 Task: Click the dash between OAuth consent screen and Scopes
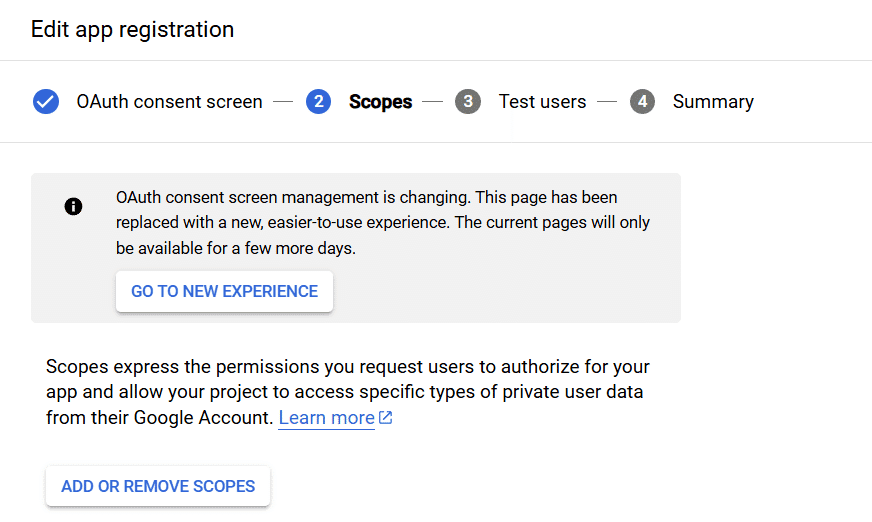coord(283,102)
